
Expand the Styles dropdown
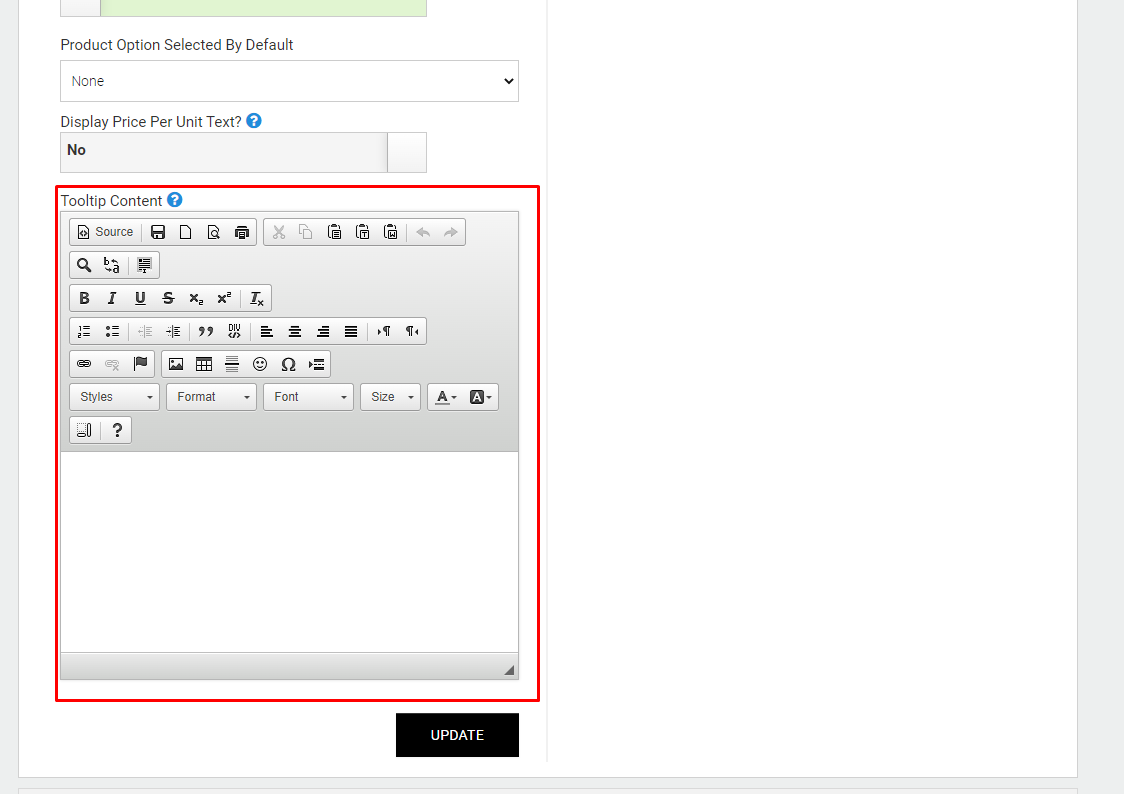point(115,397)
